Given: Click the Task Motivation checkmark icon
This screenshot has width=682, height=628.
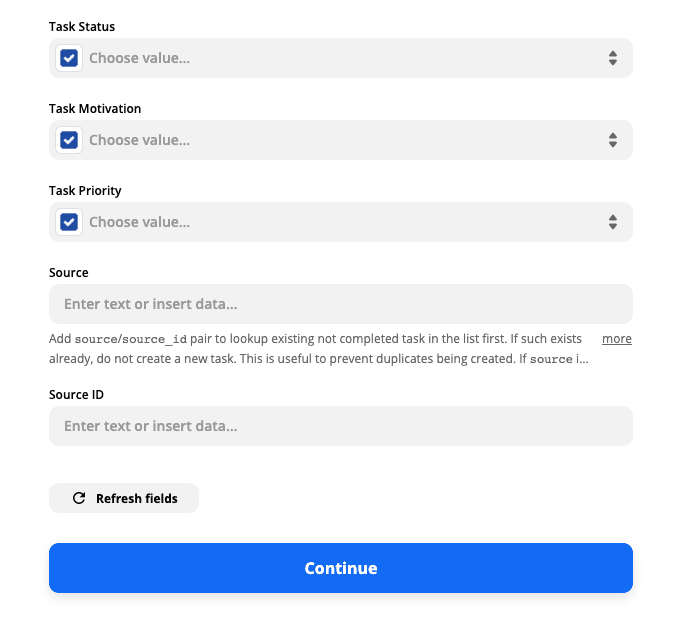Looking at the screenshot, I should coord(69,140).
